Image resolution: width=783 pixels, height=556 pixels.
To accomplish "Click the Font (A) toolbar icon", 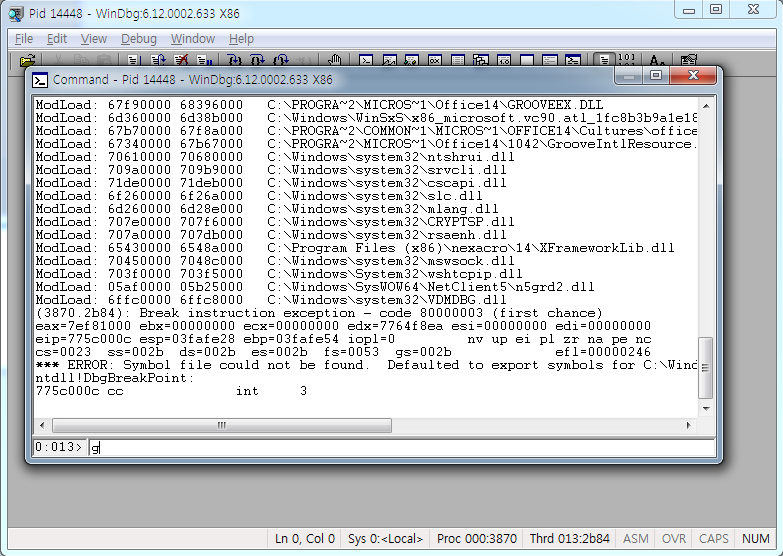I will click(657, 60).
